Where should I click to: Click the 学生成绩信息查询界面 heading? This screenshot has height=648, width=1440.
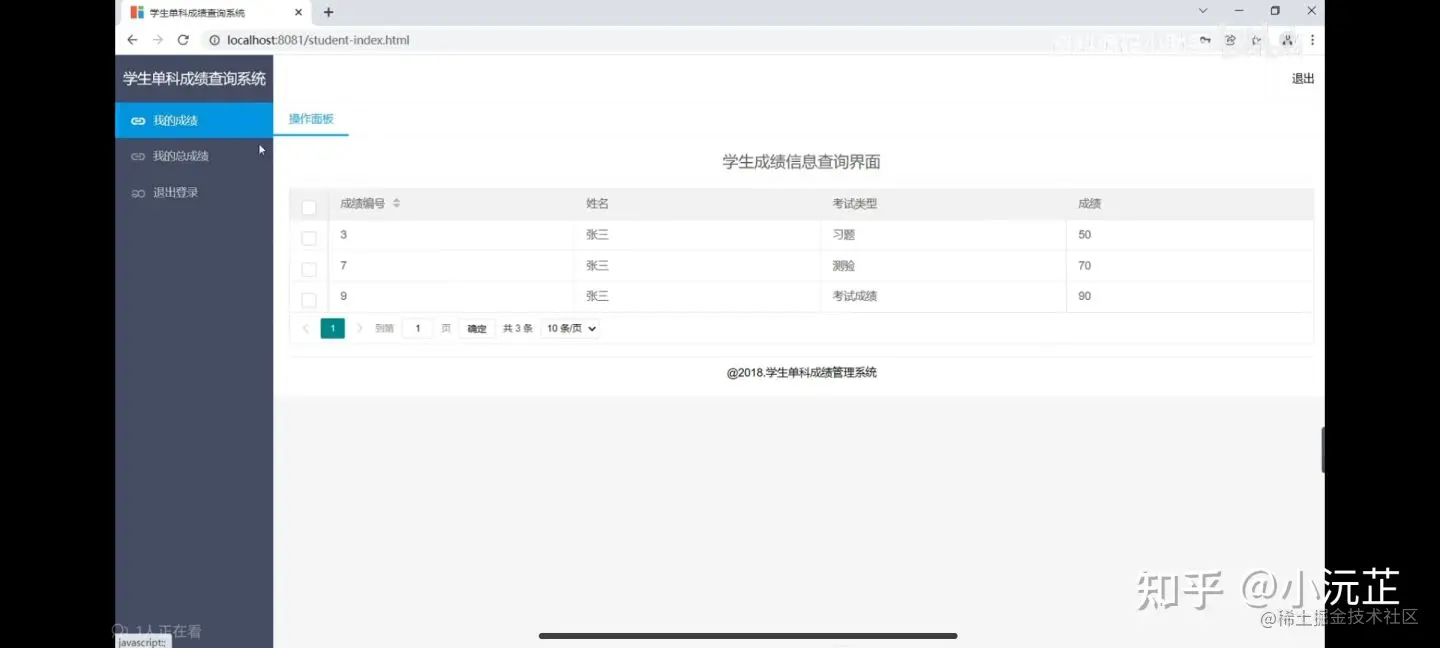point(801,162)
